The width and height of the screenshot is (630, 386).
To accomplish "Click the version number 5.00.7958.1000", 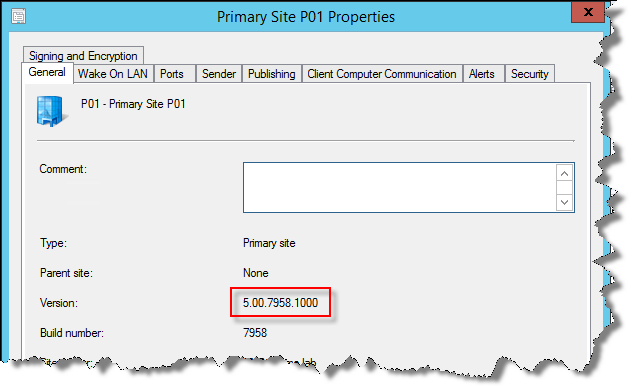I will tap(280, 302).
